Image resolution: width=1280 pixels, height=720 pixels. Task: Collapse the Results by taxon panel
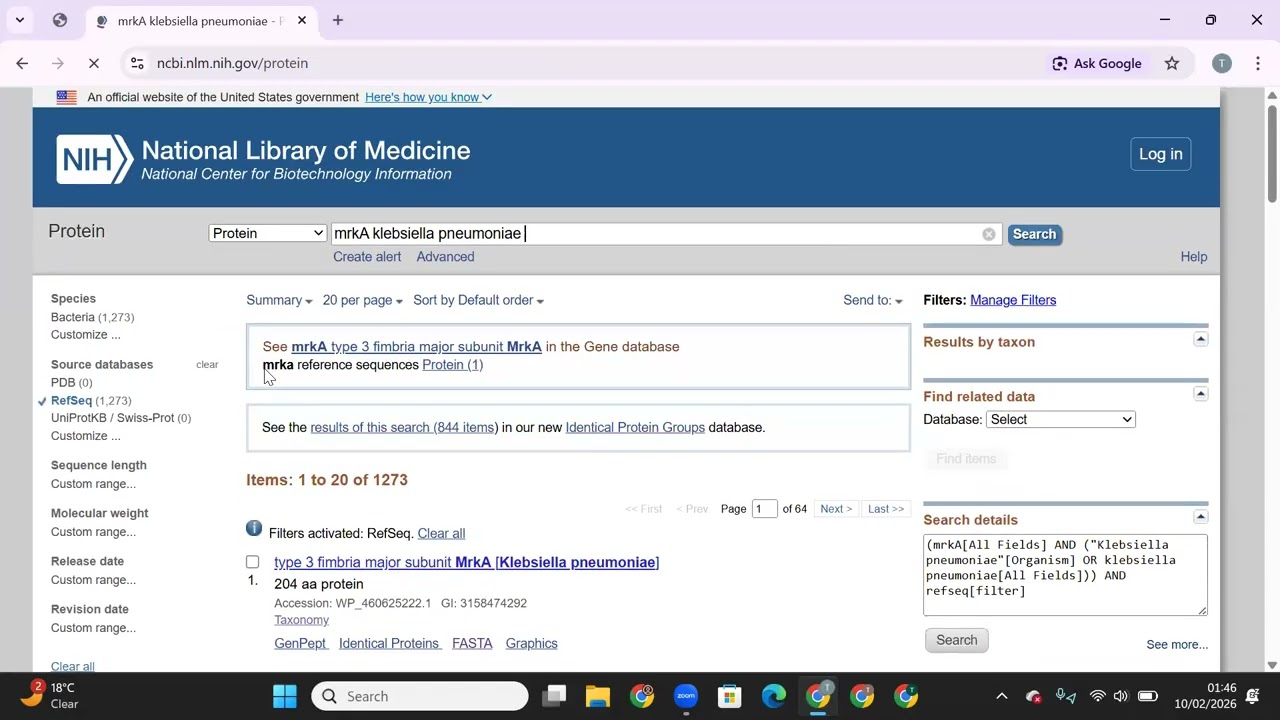click(x=1200, y=340)
